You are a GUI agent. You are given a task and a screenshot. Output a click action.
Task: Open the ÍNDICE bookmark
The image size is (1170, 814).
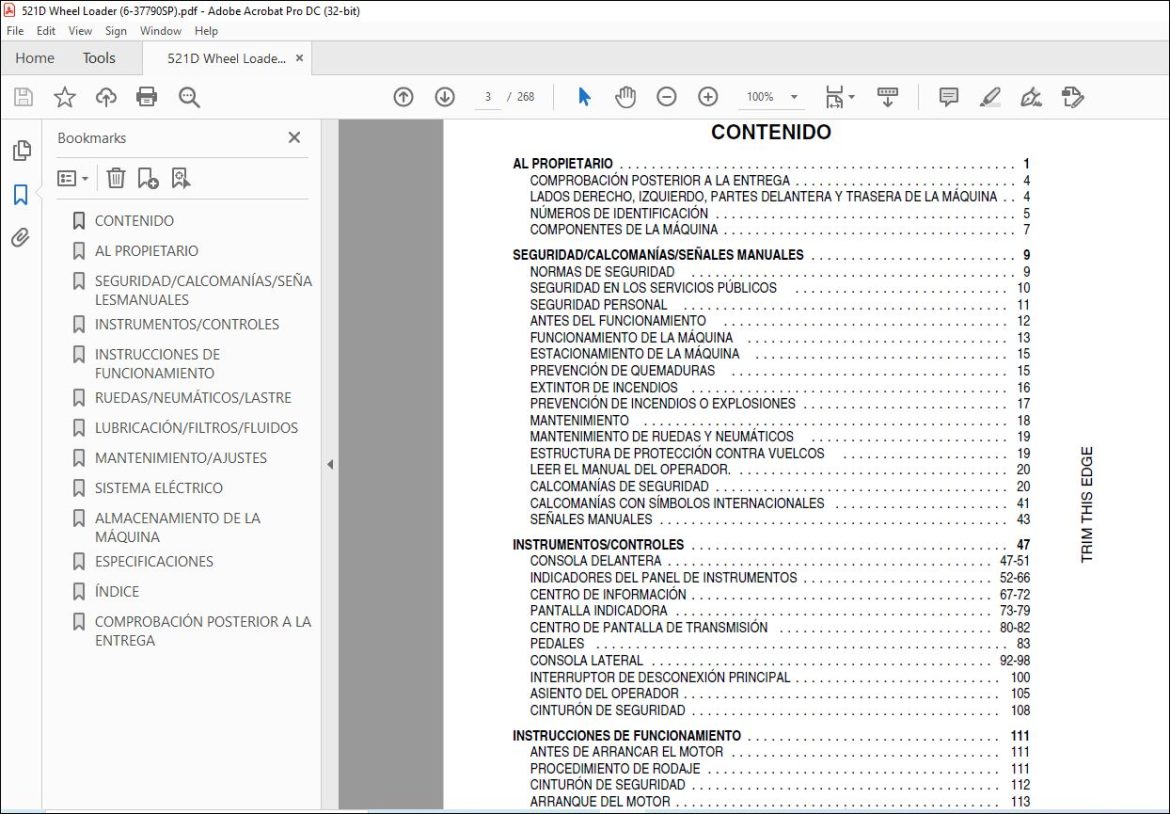coord(116,592)
